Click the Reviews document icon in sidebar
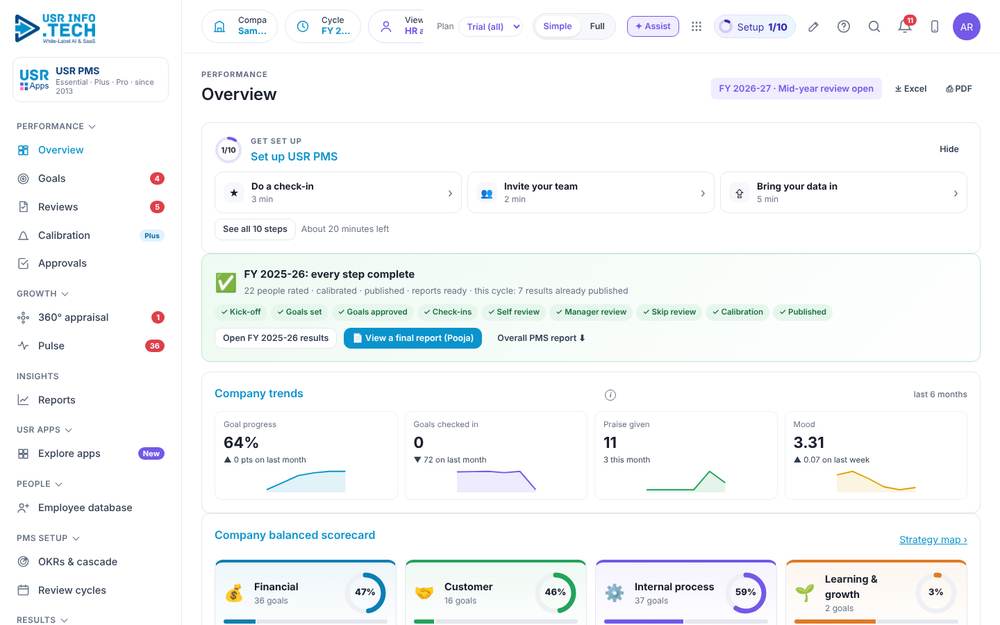Image resolution: width=1000 pixels, height=625 pixels. click(23, 207)
